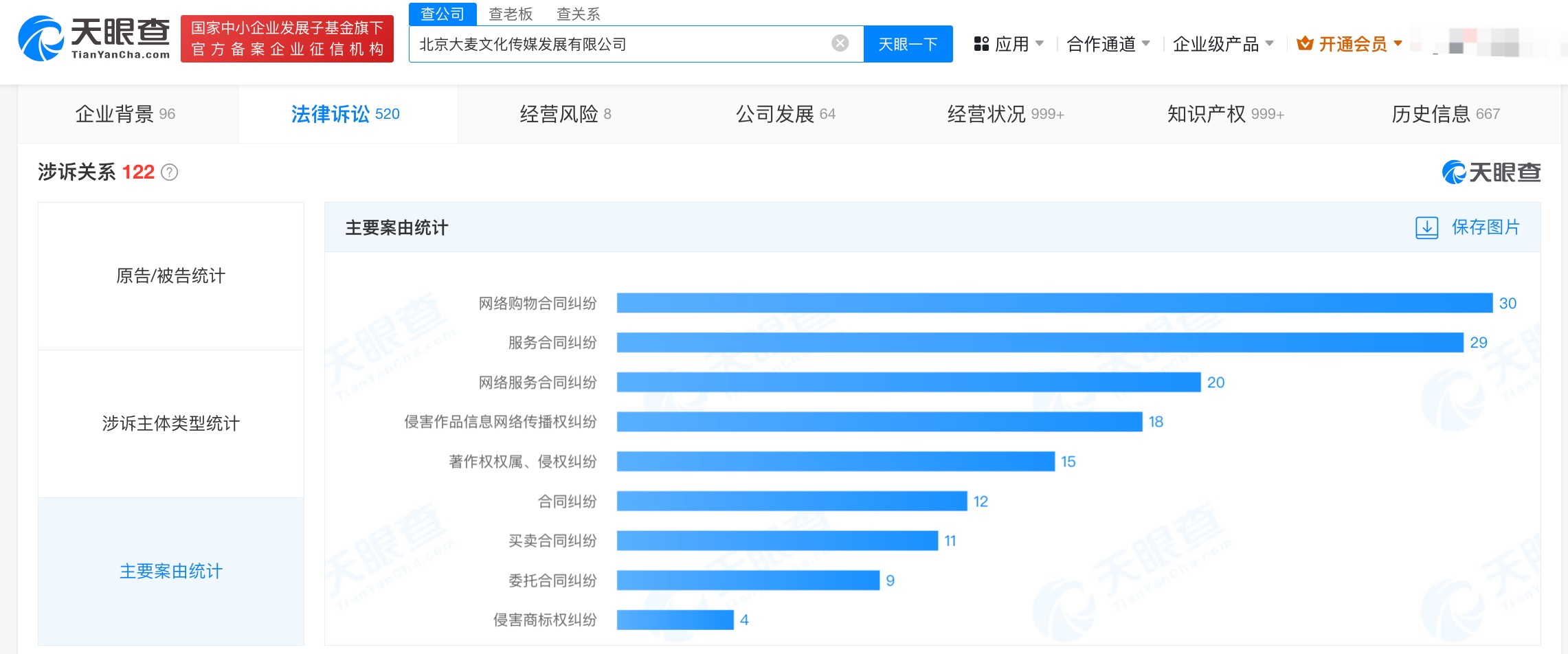The width and height of the screenshot is (1568, 654).
Task: Click the 天眼一下 search button
Action: click(908, 44)
